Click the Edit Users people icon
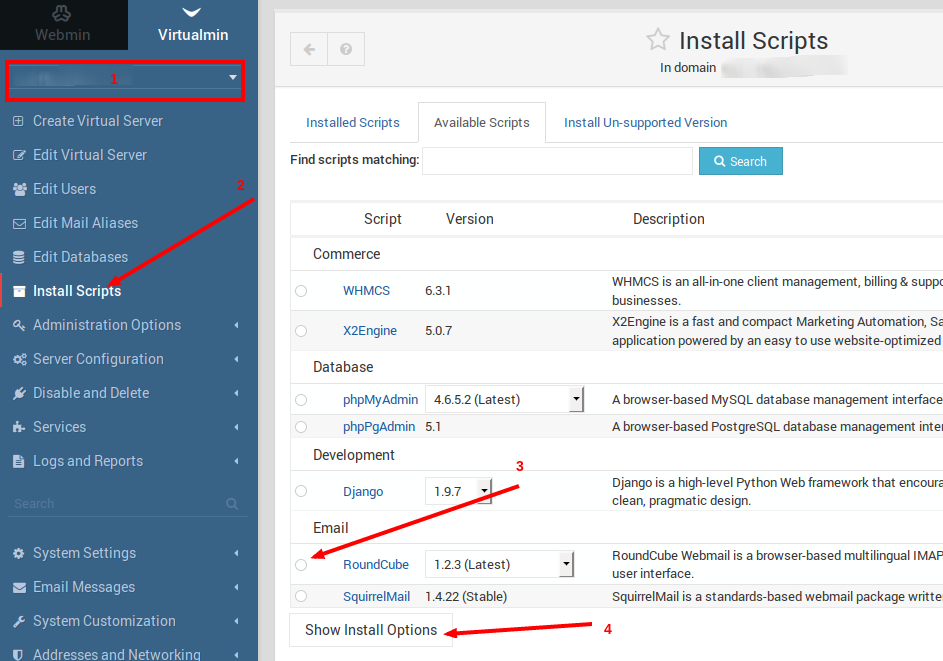This screenshot has height=661, width=943. point(20,189)
